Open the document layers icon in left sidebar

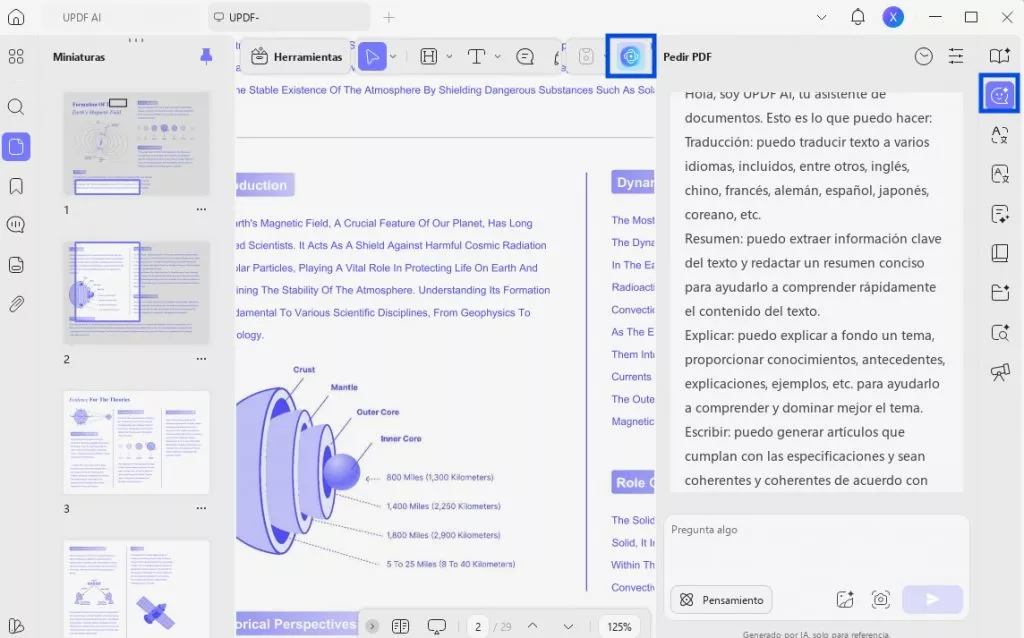[16, 264]
